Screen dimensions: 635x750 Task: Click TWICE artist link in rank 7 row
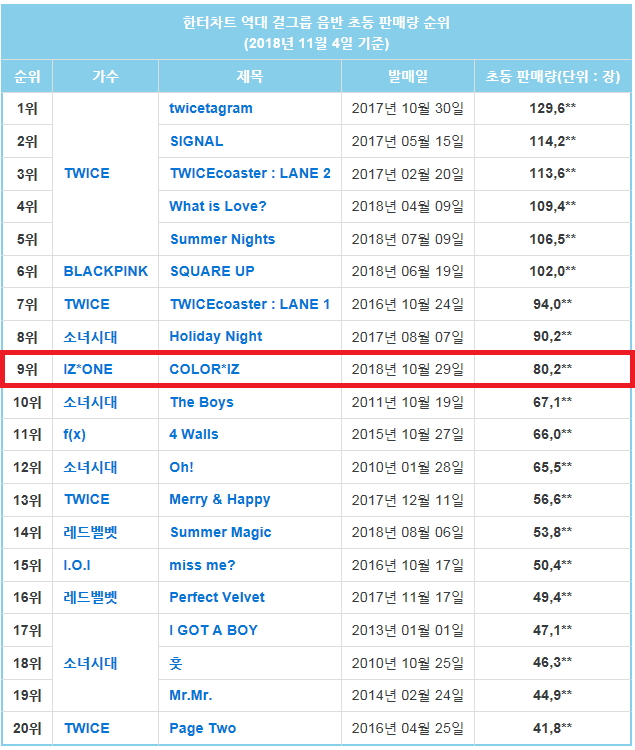[87, 304]
